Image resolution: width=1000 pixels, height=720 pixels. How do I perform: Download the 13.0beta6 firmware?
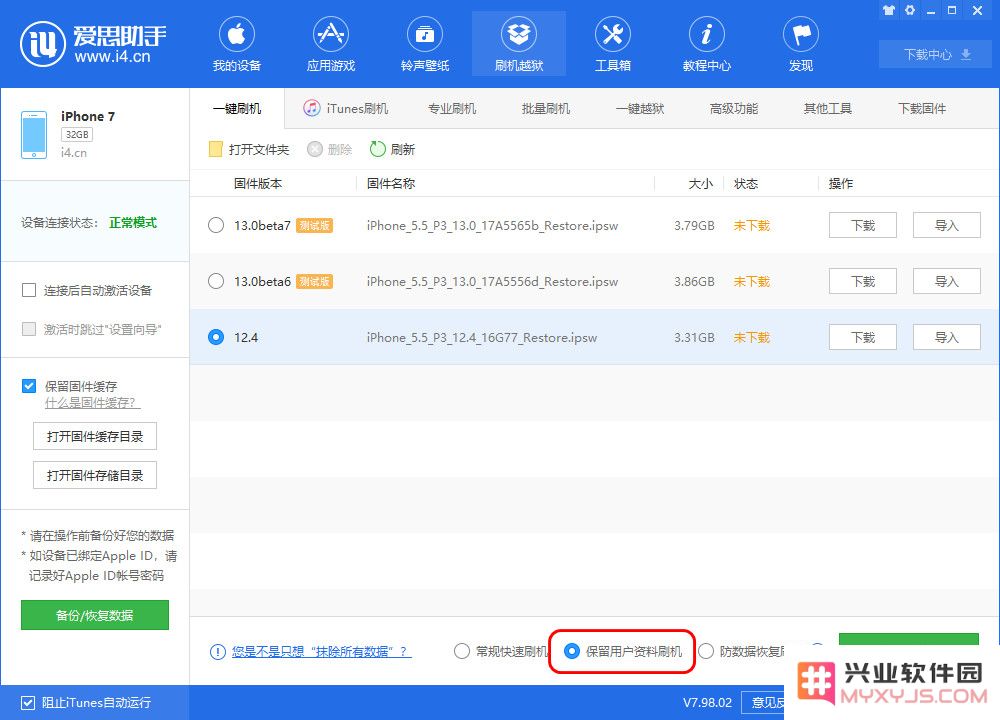coord(862,281)
